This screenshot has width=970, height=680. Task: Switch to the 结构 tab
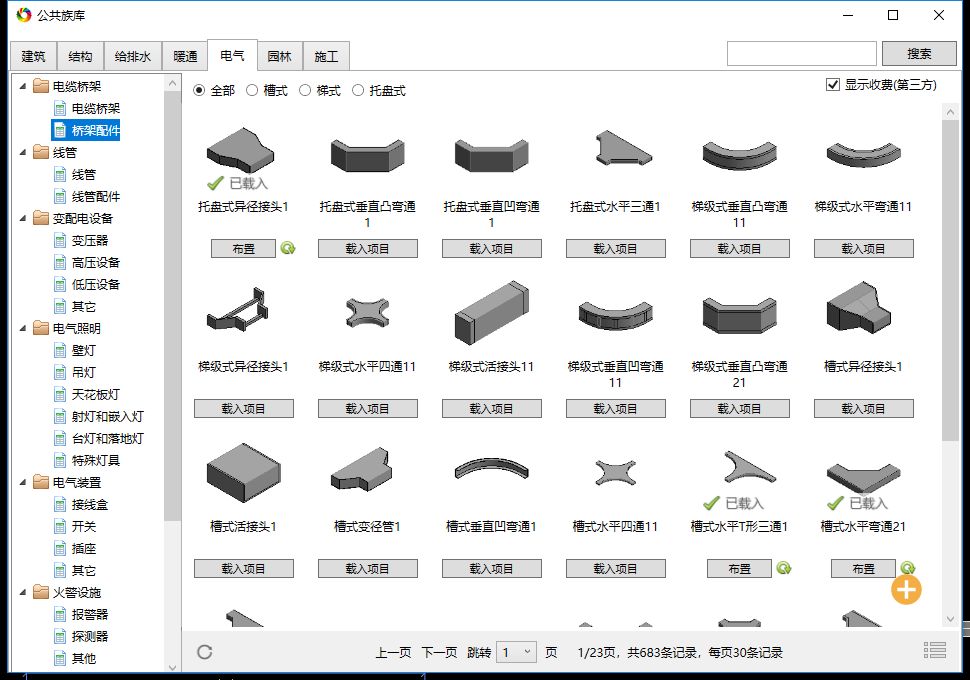click(x=80, y=56)
